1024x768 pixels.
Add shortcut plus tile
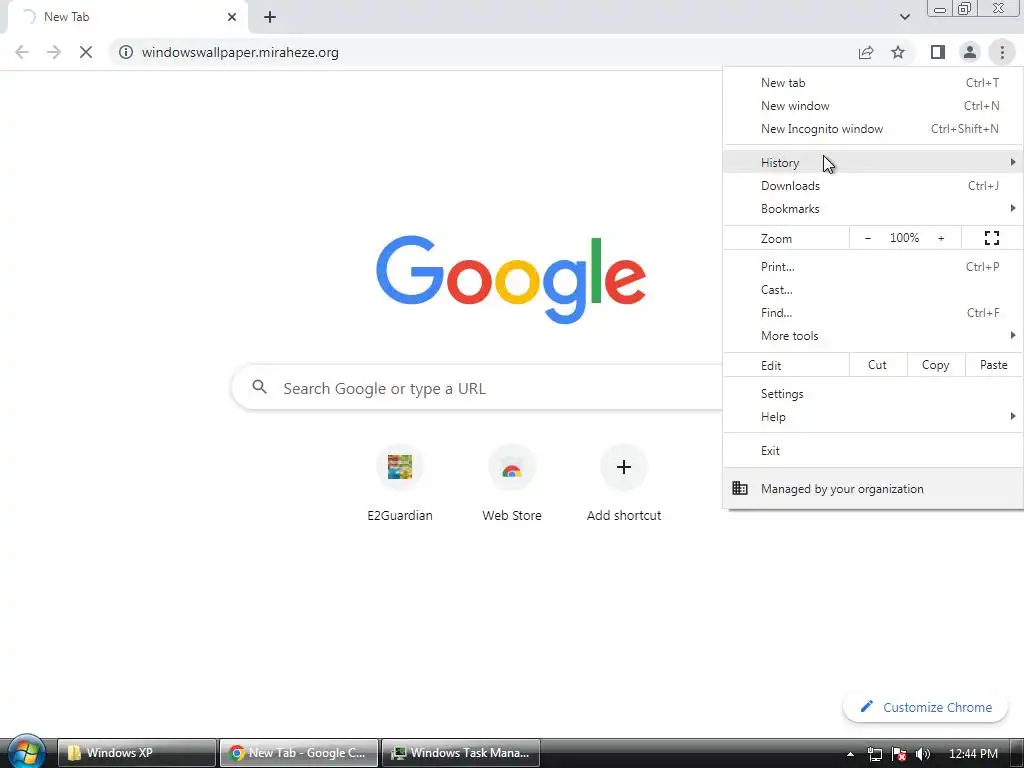pos(624,483)
